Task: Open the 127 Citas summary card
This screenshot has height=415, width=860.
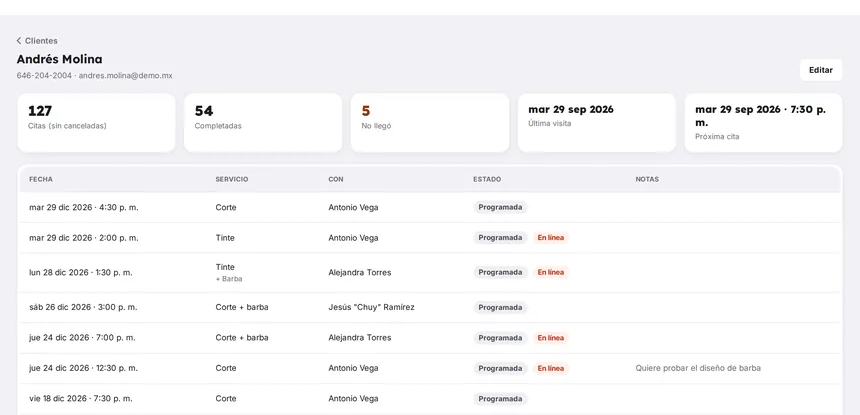Action: click(97, 122)
